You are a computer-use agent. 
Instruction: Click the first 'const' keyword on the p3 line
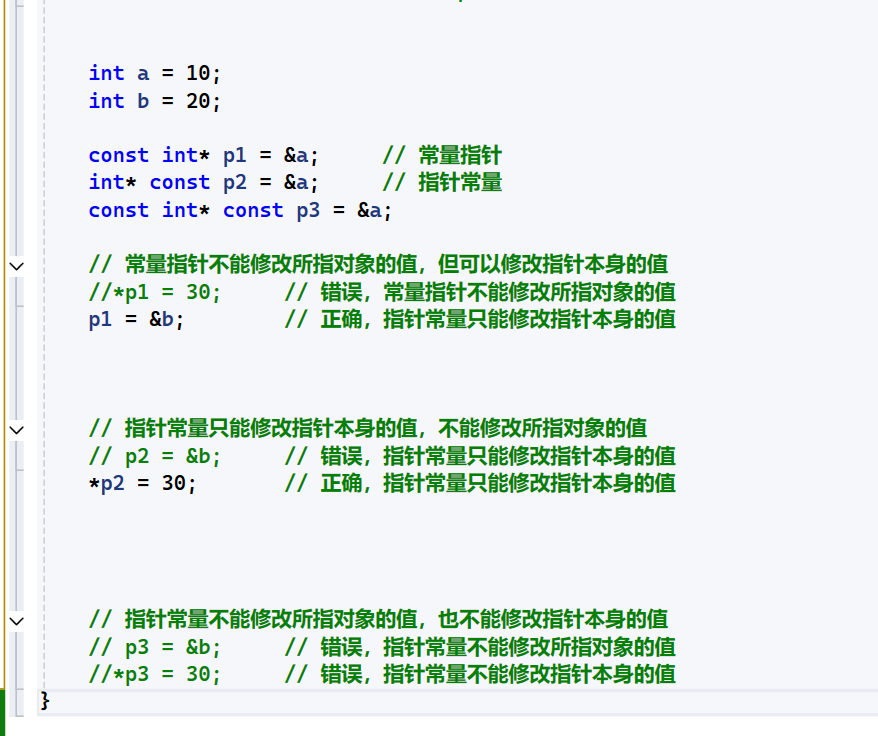[x=118, y=210]
